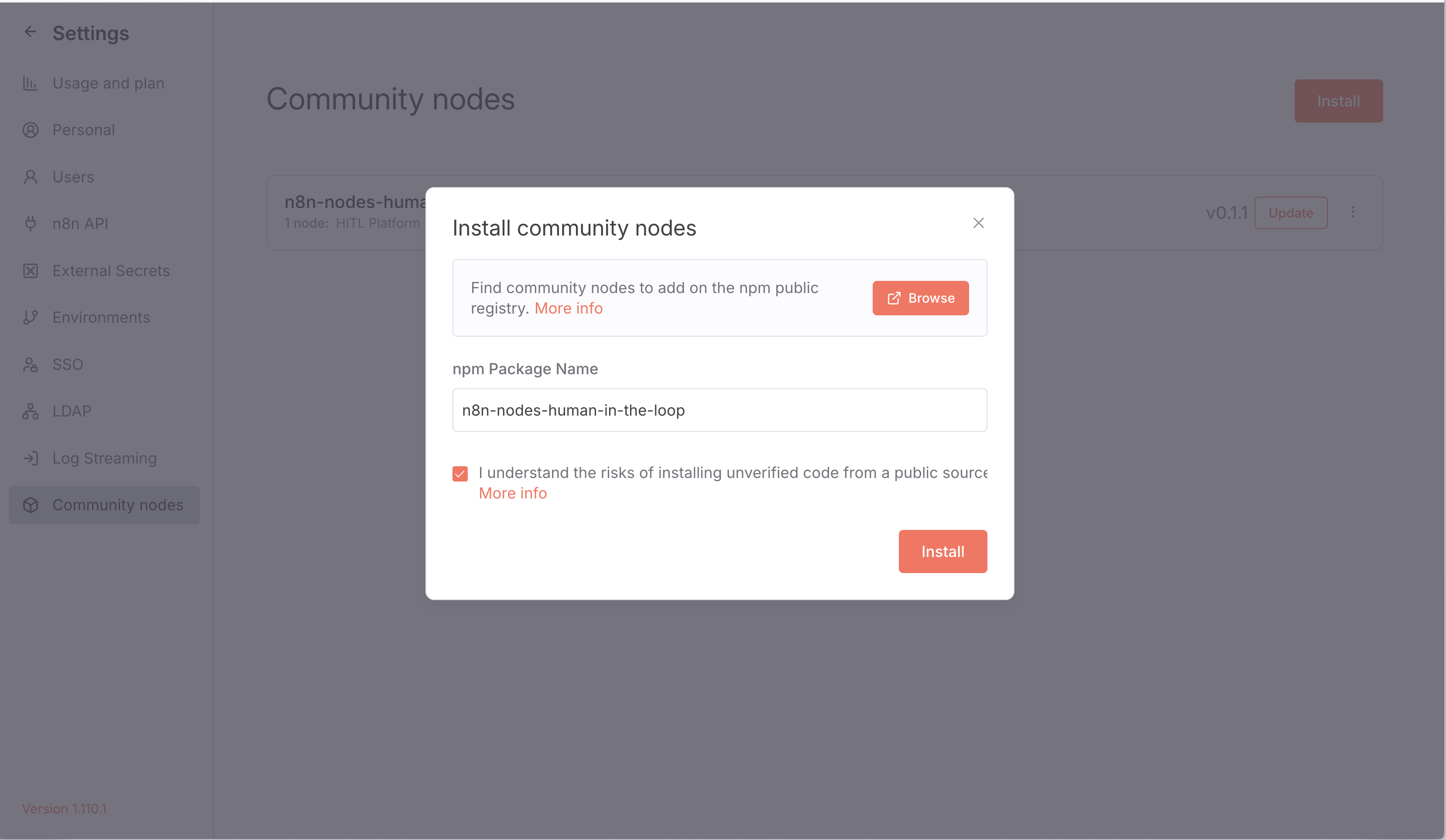Open External Secrets using its sidebar icon
1446x840 pixels.
[31, 270]
